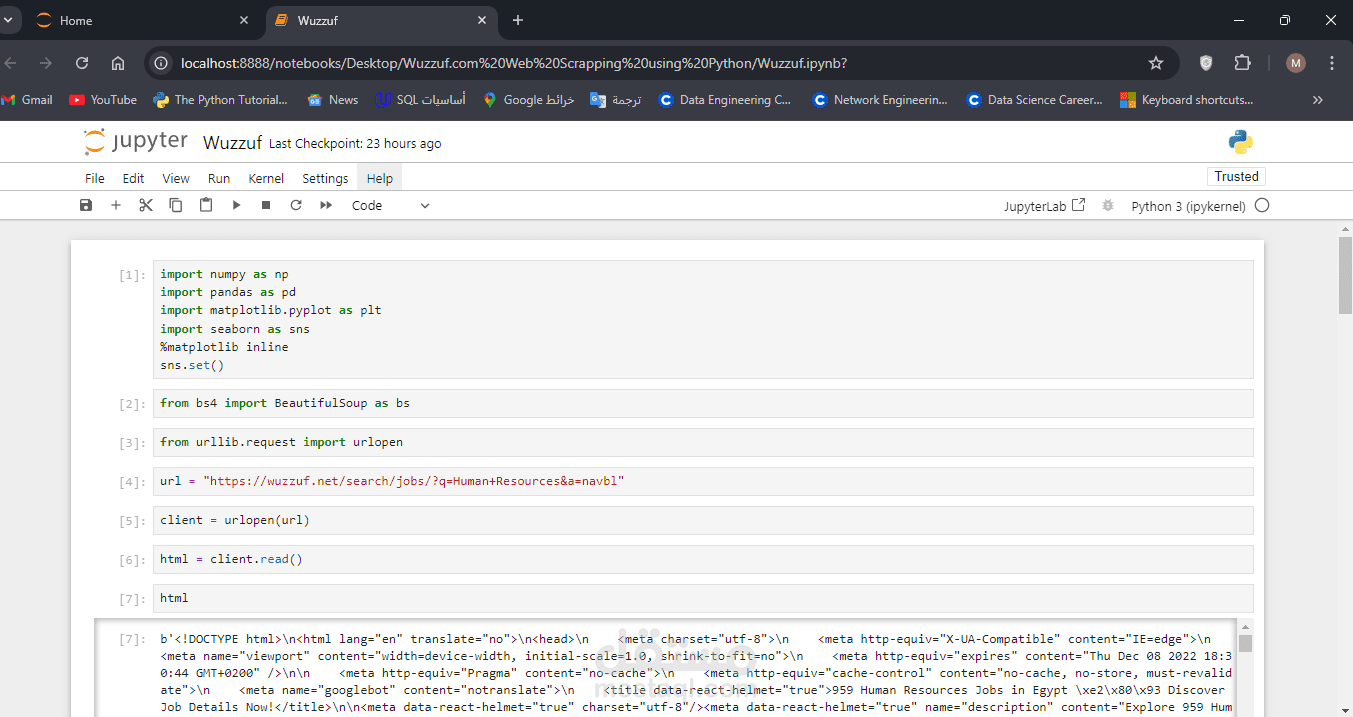Select cell with numpy imports

coord(703,320)
